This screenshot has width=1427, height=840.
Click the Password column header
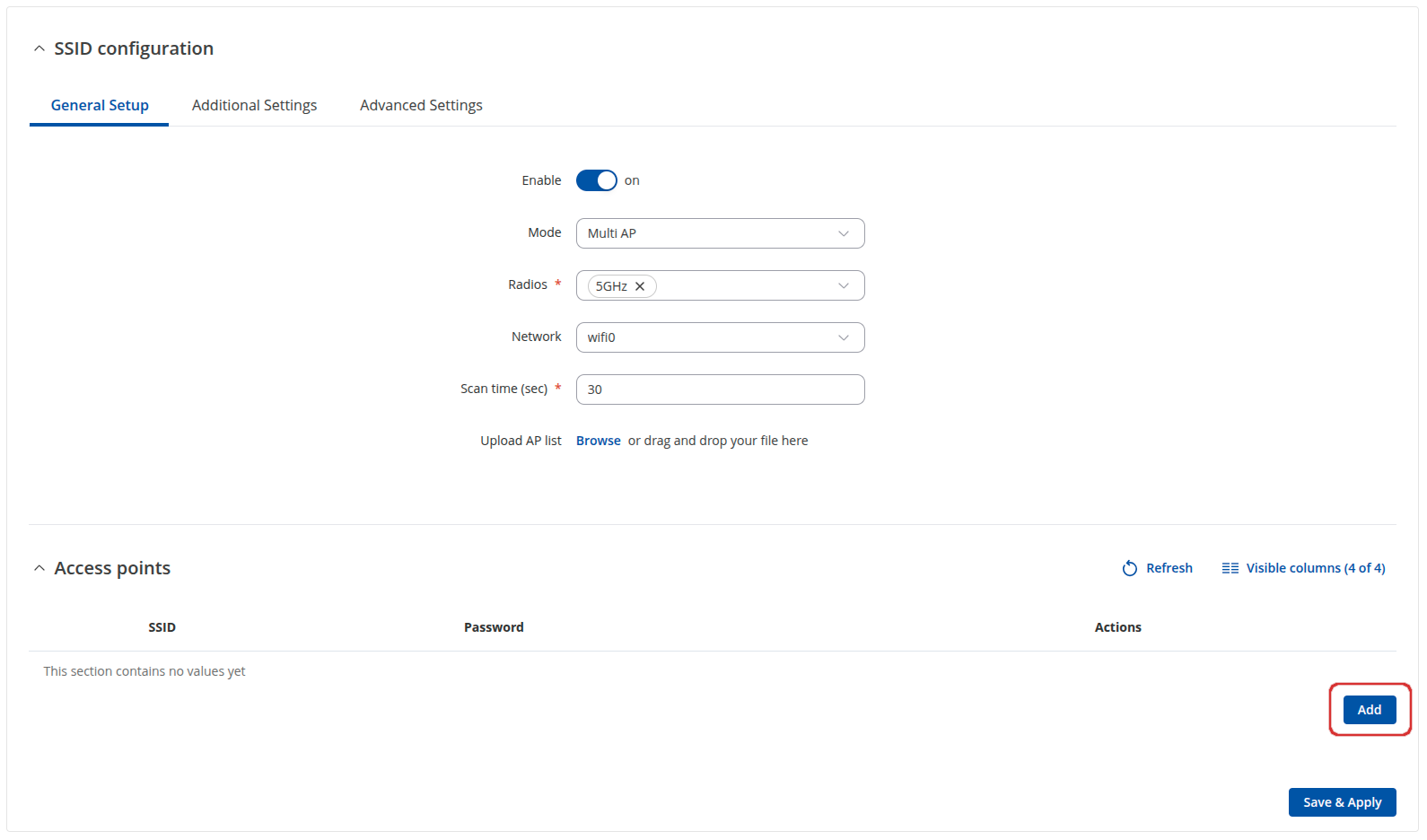[494, 627]
